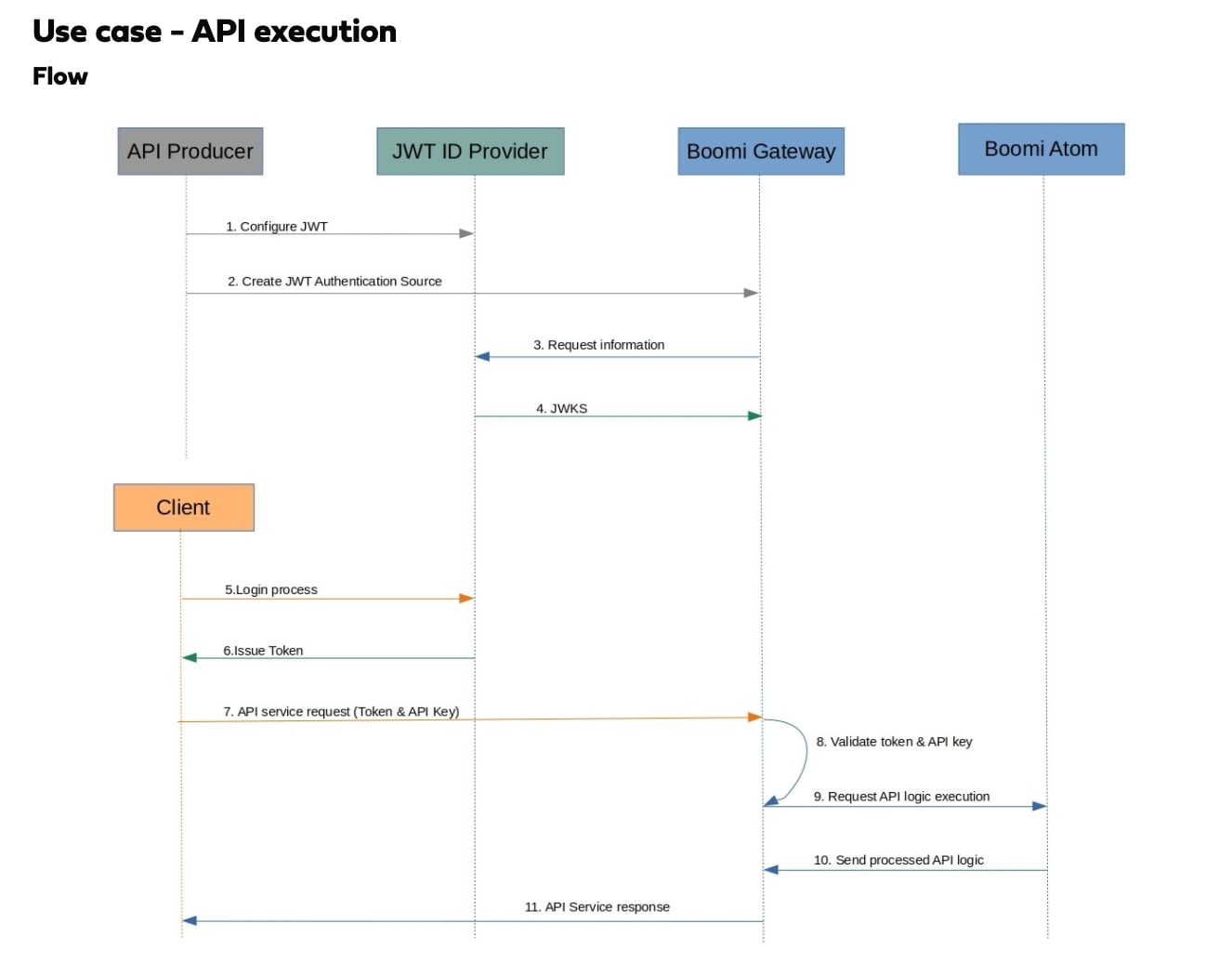Select the '4. JWKS' arrow label
The image size is (1232, 963).
[561, 408]
